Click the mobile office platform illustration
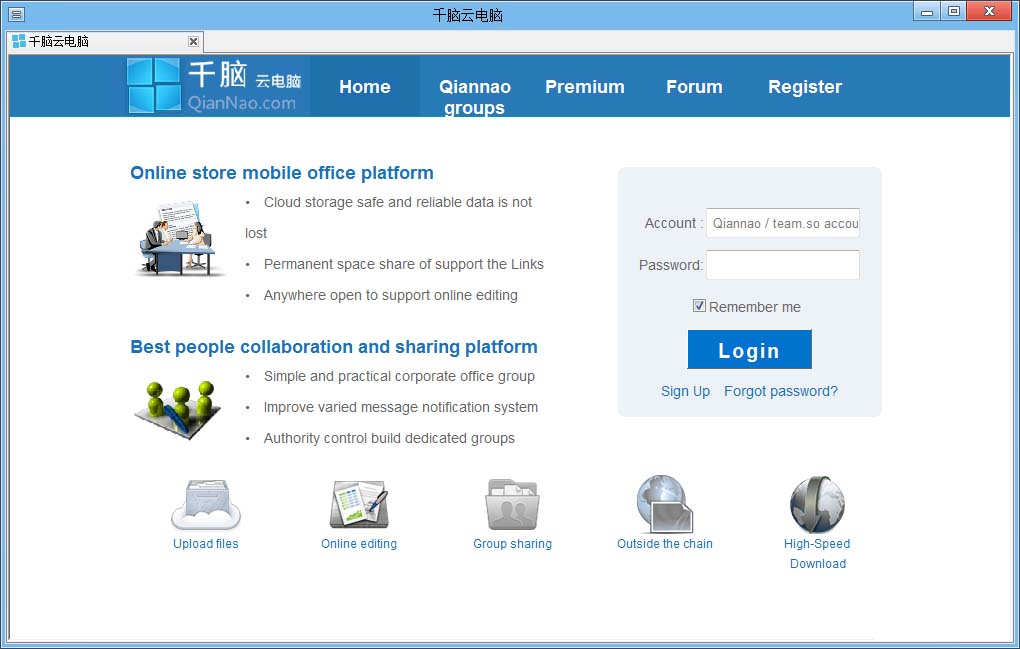This screenshot has height=649, width=1020. tap(179, 238)
